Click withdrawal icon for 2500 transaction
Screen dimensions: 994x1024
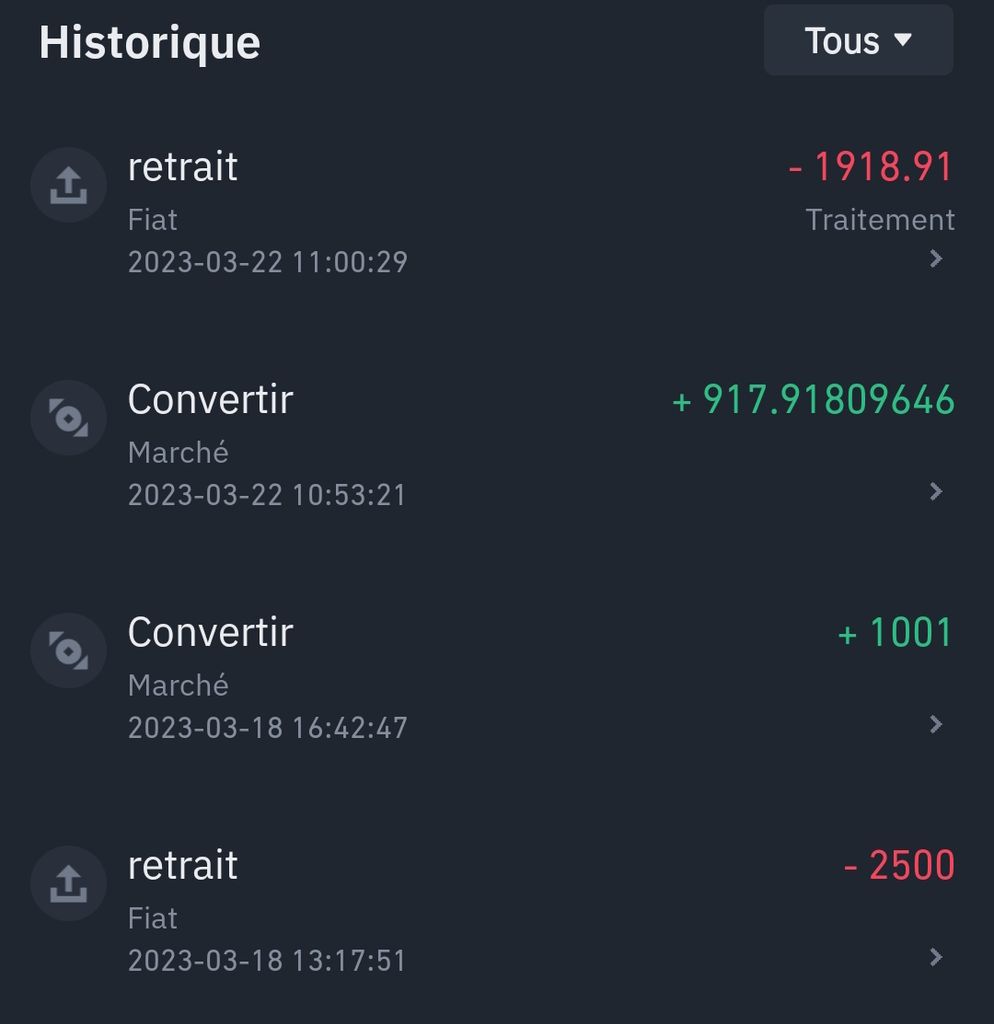tap(68, 884)
